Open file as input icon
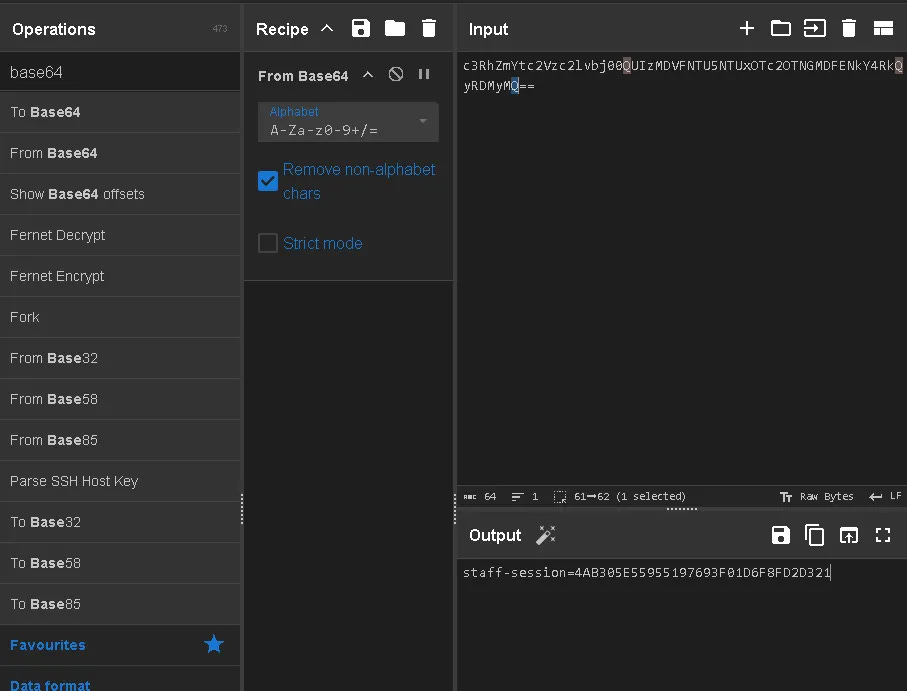The height and width of the screenshot is (691, 907). click(780, 28)
